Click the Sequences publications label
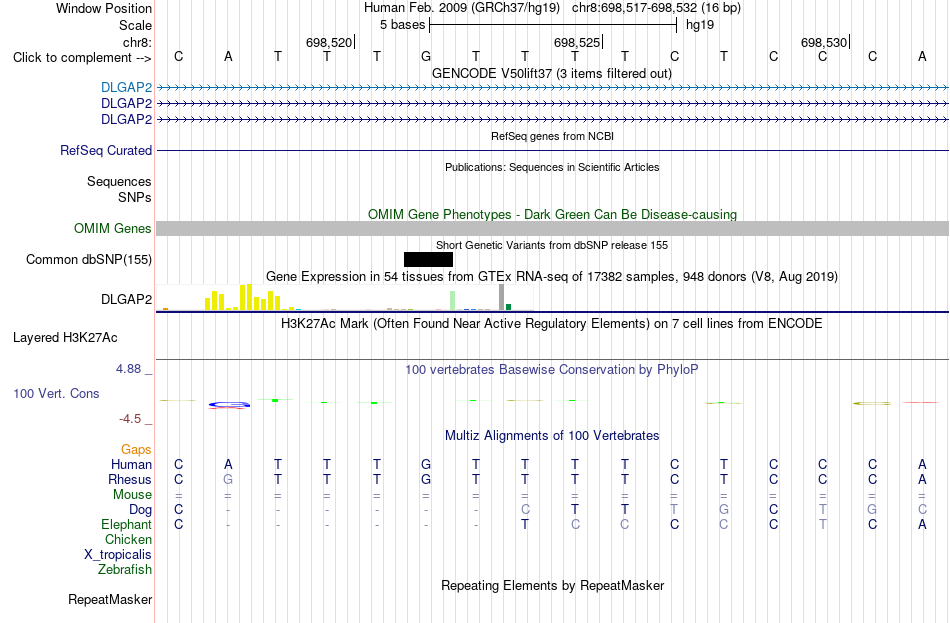Screen dimensions: 950x623 (x=119, y=181)
